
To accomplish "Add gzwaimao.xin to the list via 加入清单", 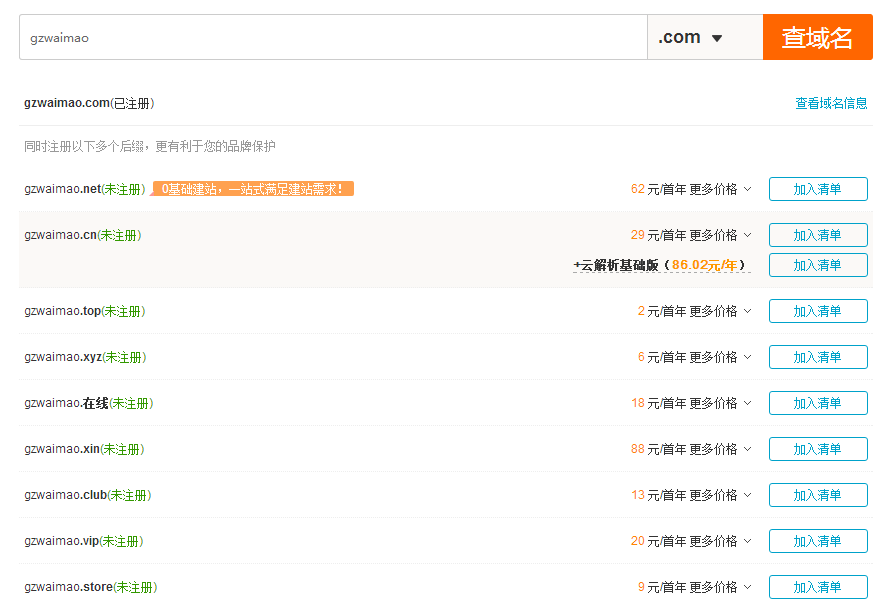I will [x=817, y=449].
